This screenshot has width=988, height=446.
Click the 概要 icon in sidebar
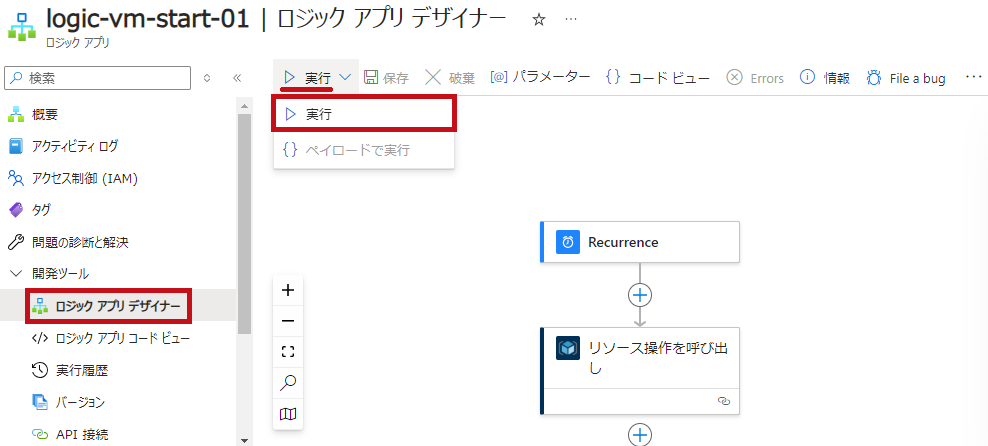tap(16, 115)
